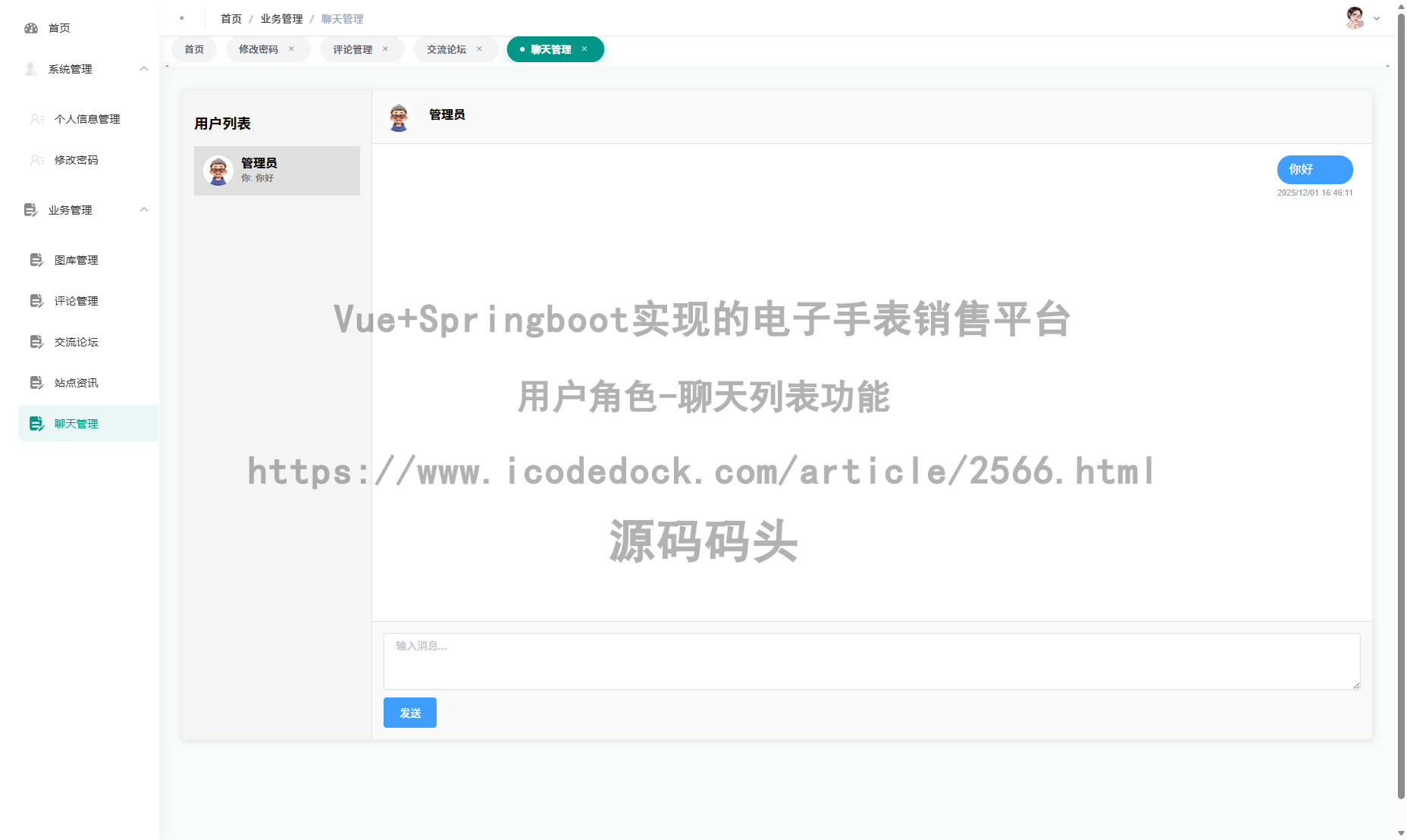The image size is (1407, 840).
Task: Select 管理员 in the 用户列表
Action: pos(276,170)
